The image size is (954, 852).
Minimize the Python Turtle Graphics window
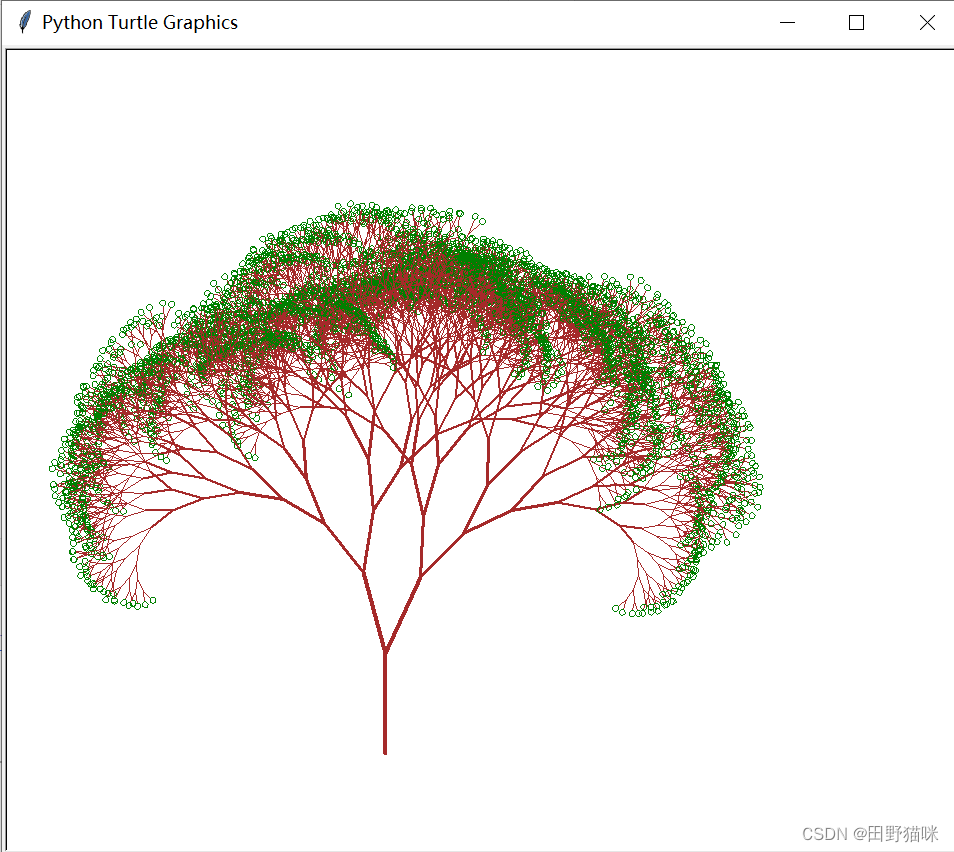click(x=787, y=23)
